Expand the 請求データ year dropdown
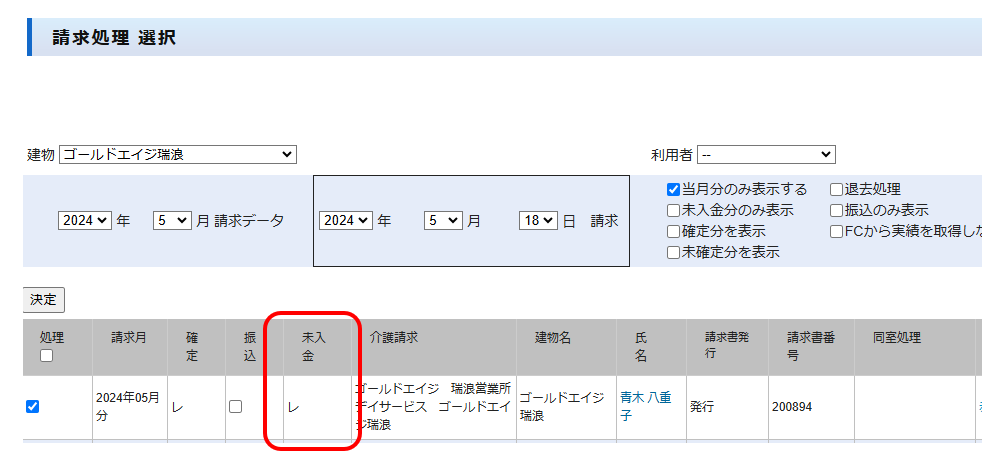The image size is (1000, 467). [x=85, y=221]
